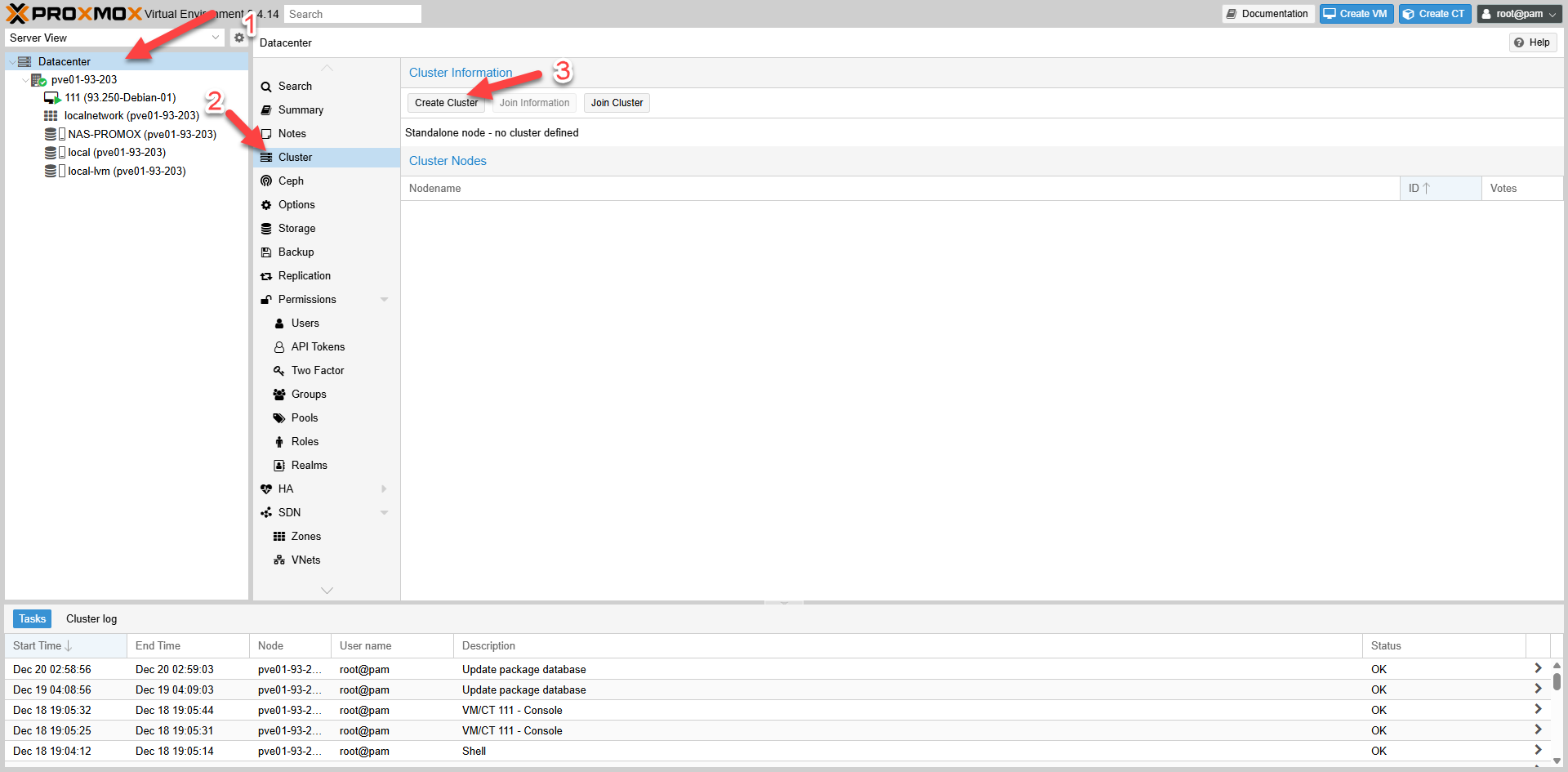Select the Summary icon
1568x772 pixels.
[x=267, y=109]
